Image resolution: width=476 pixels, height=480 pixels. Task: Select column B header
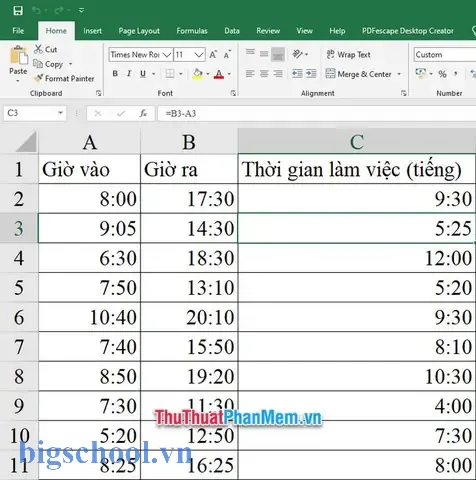pos(189,142)
